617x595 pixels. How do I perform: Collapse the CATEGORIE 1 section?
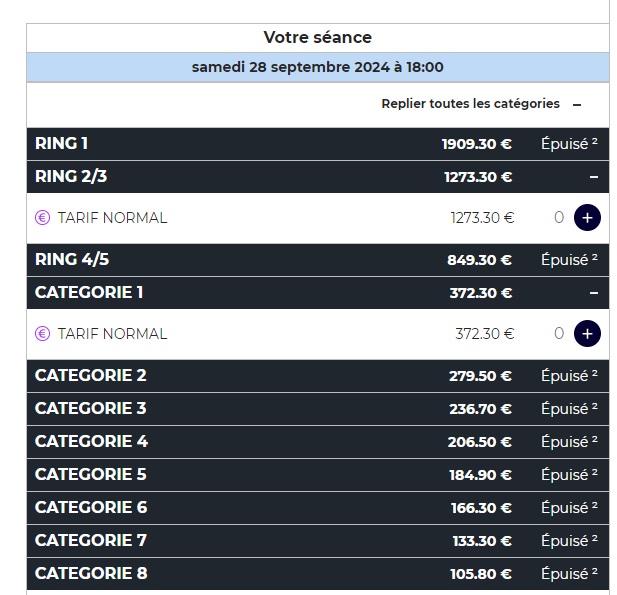[x=593, y=293]
